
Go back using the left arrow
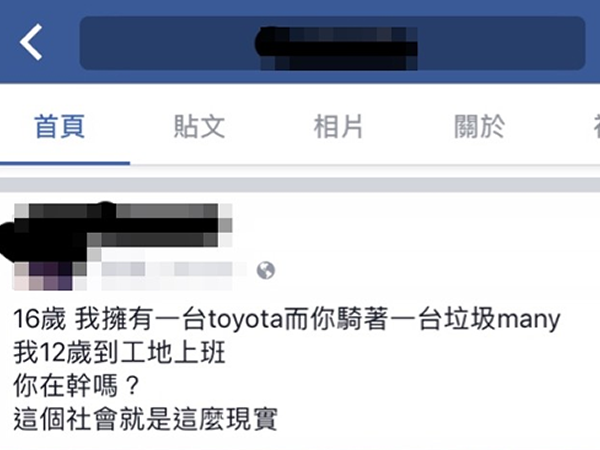coord(31,42)
